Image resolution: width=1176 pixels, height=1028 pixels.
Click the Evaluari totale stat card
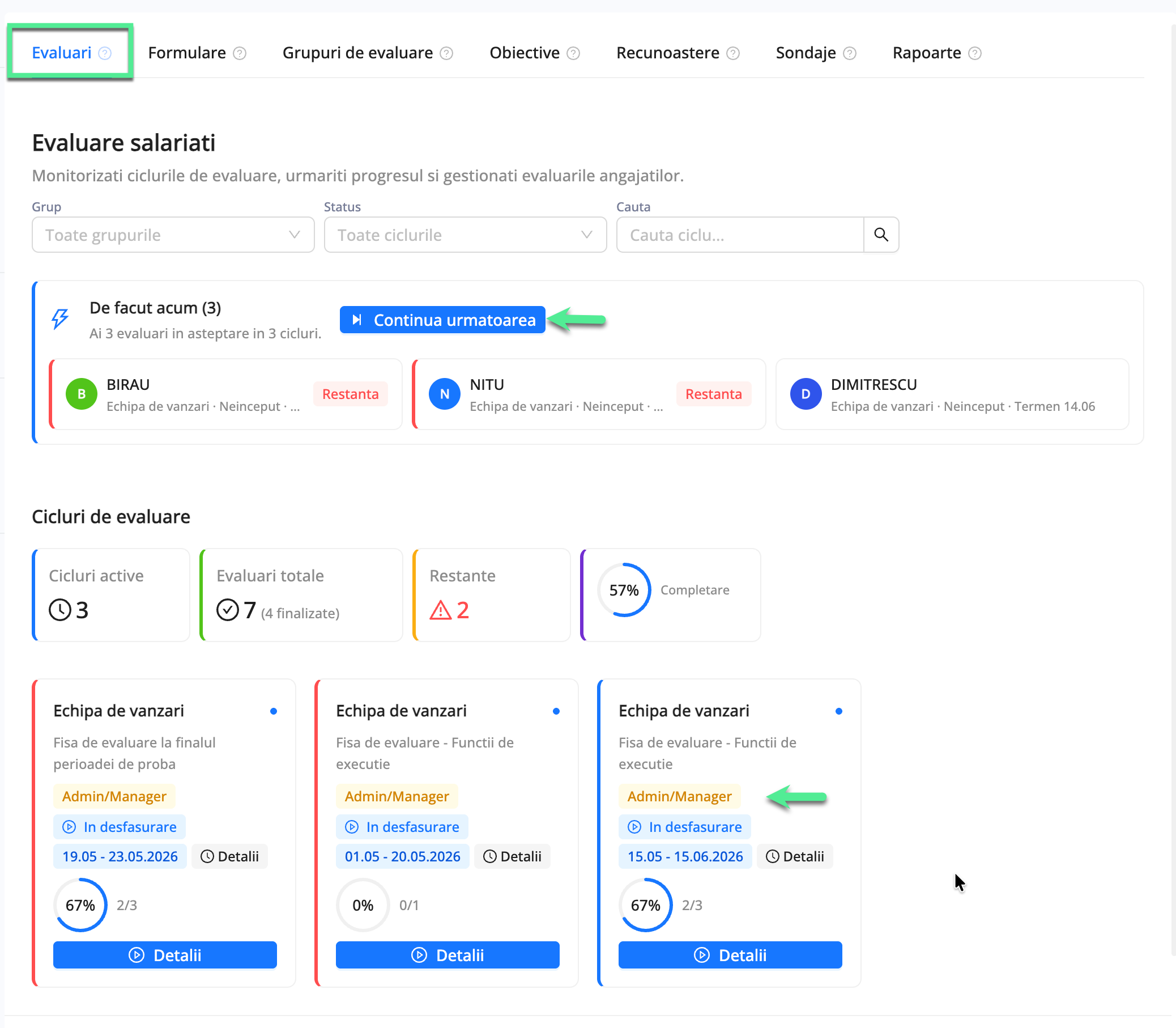click(x=301, y=595)
